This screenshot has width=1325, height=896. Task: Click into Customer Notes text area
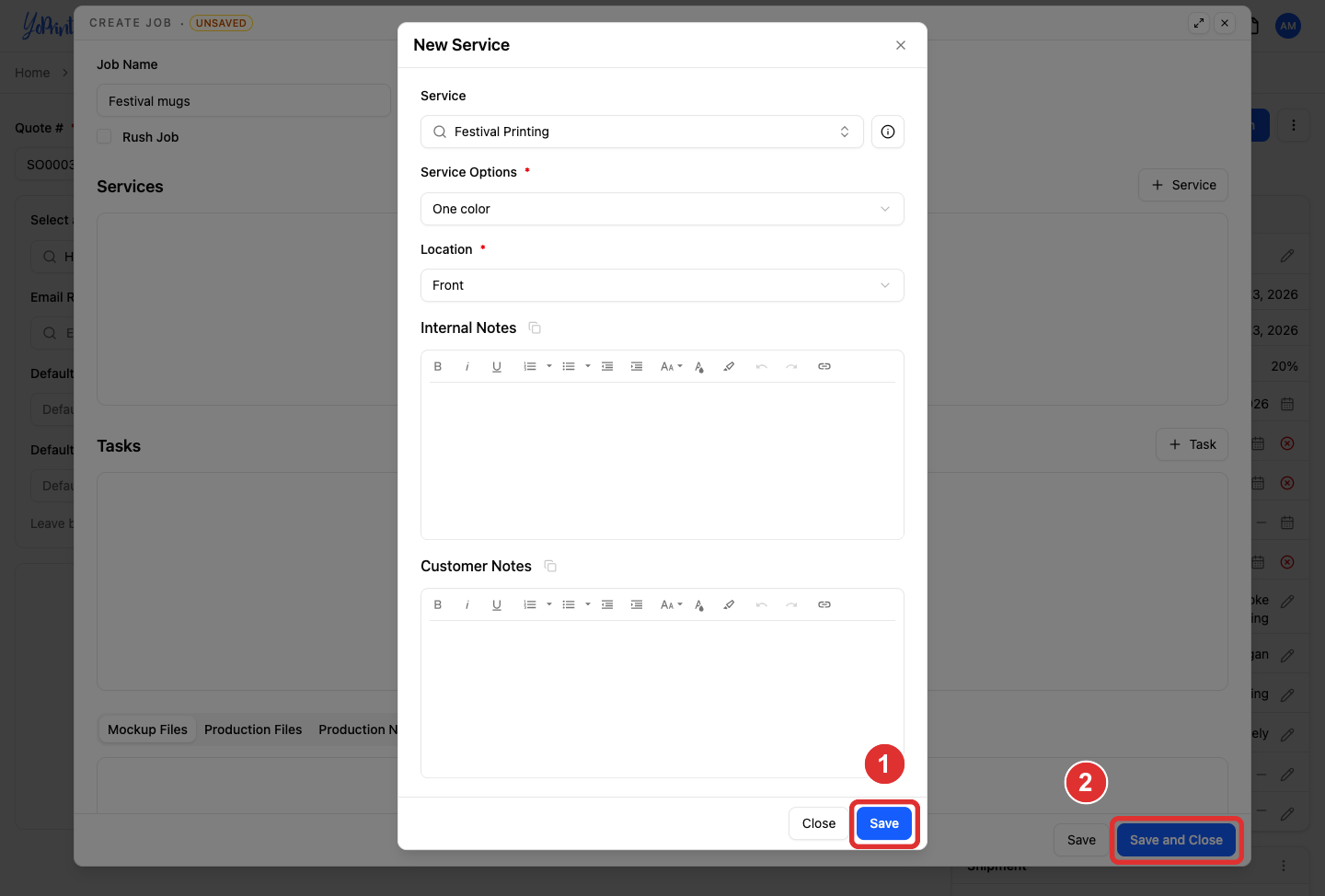[662, 698]
